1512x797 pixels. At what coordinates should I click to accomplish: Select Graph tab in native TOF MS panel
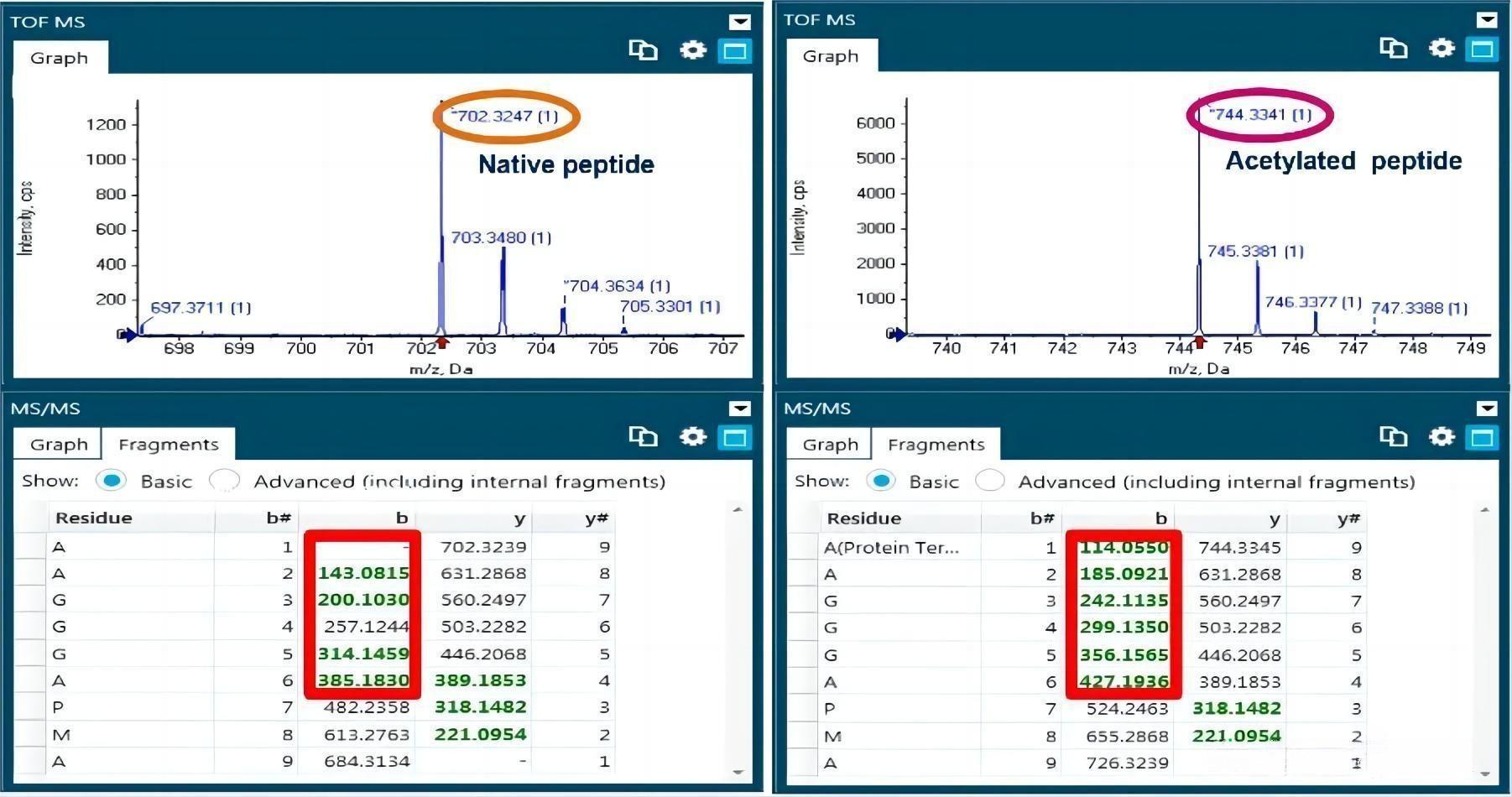(60, 58)
